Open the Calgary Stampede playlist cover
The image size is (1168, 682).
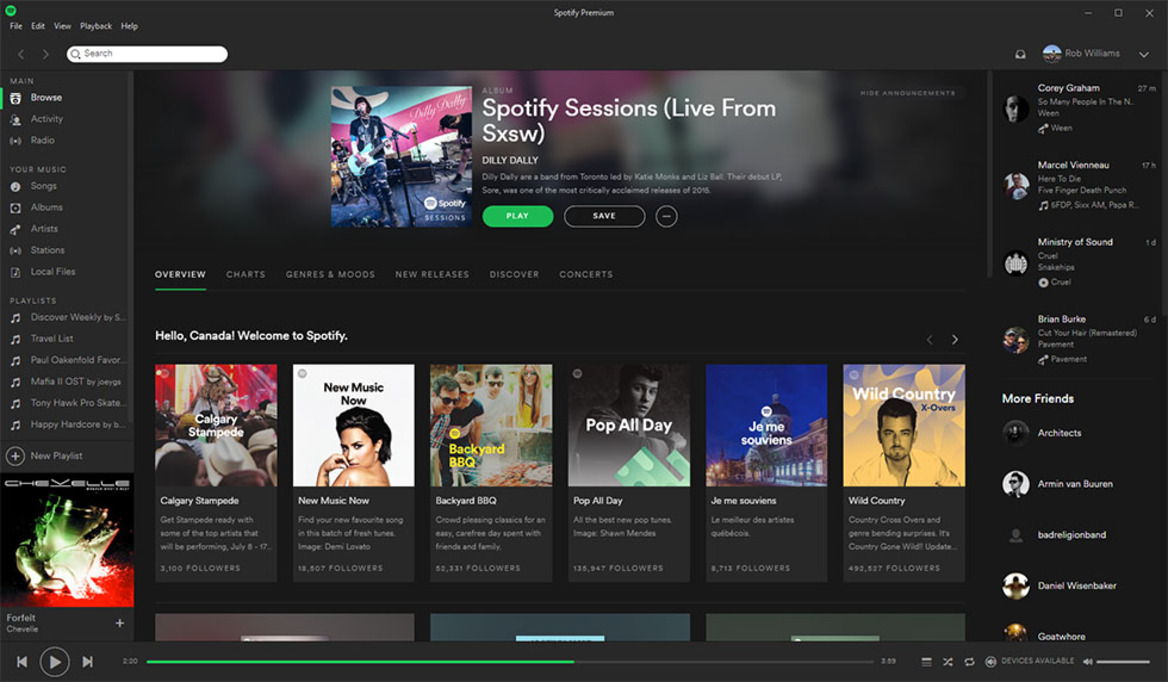(x=216, y=425)
